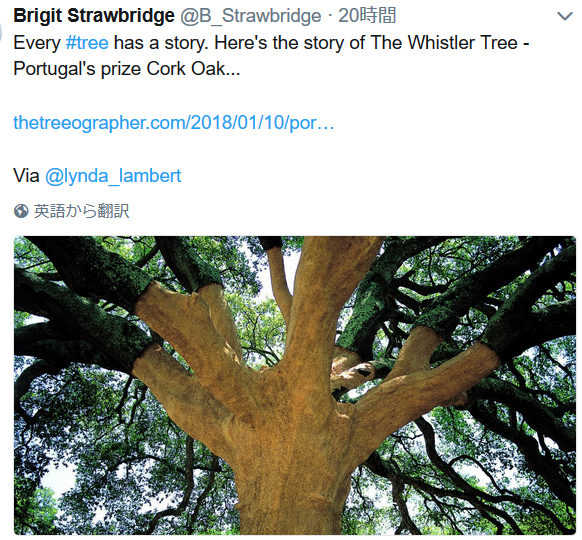
Task: Click the @B_Strawbridge handle
Action: (251, 16)
